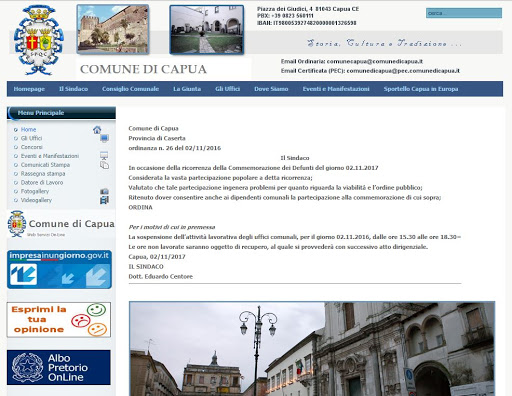Screen dimensions: 512x396
Task: Click the signature 'Dott. Eduardo Centore'
Action: pos(161,276)
